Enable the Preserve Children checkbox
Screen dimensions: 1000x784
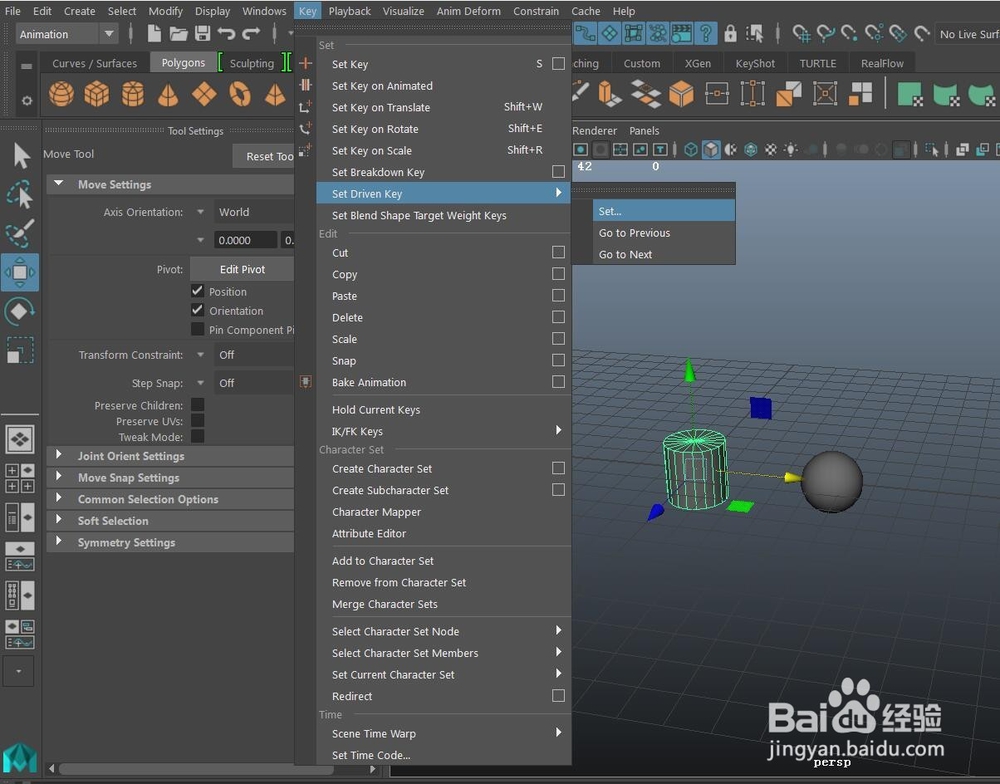click(198, 404)
